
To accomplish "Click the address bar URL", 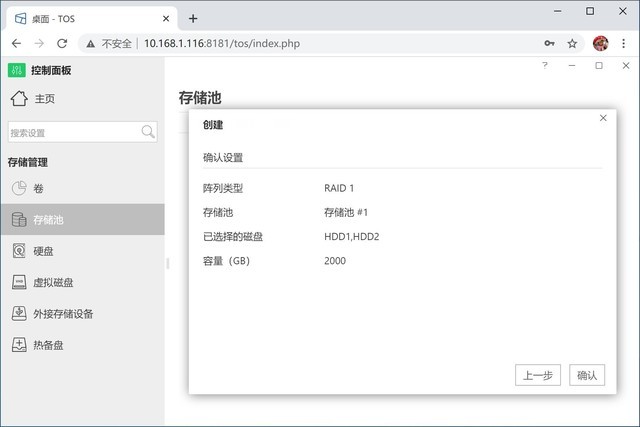I will [222, 43].
